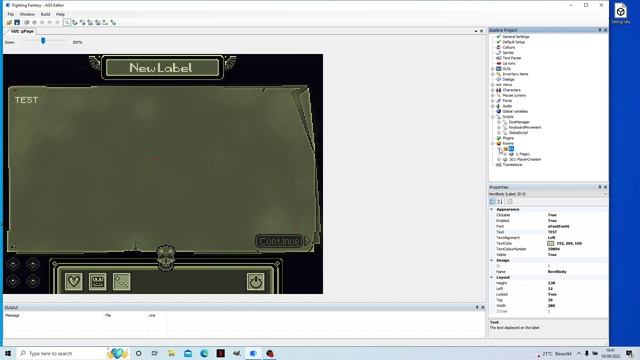Pick the Add GUI list box tool
This screenshot has width=640, height=360.
pos(98,22)
